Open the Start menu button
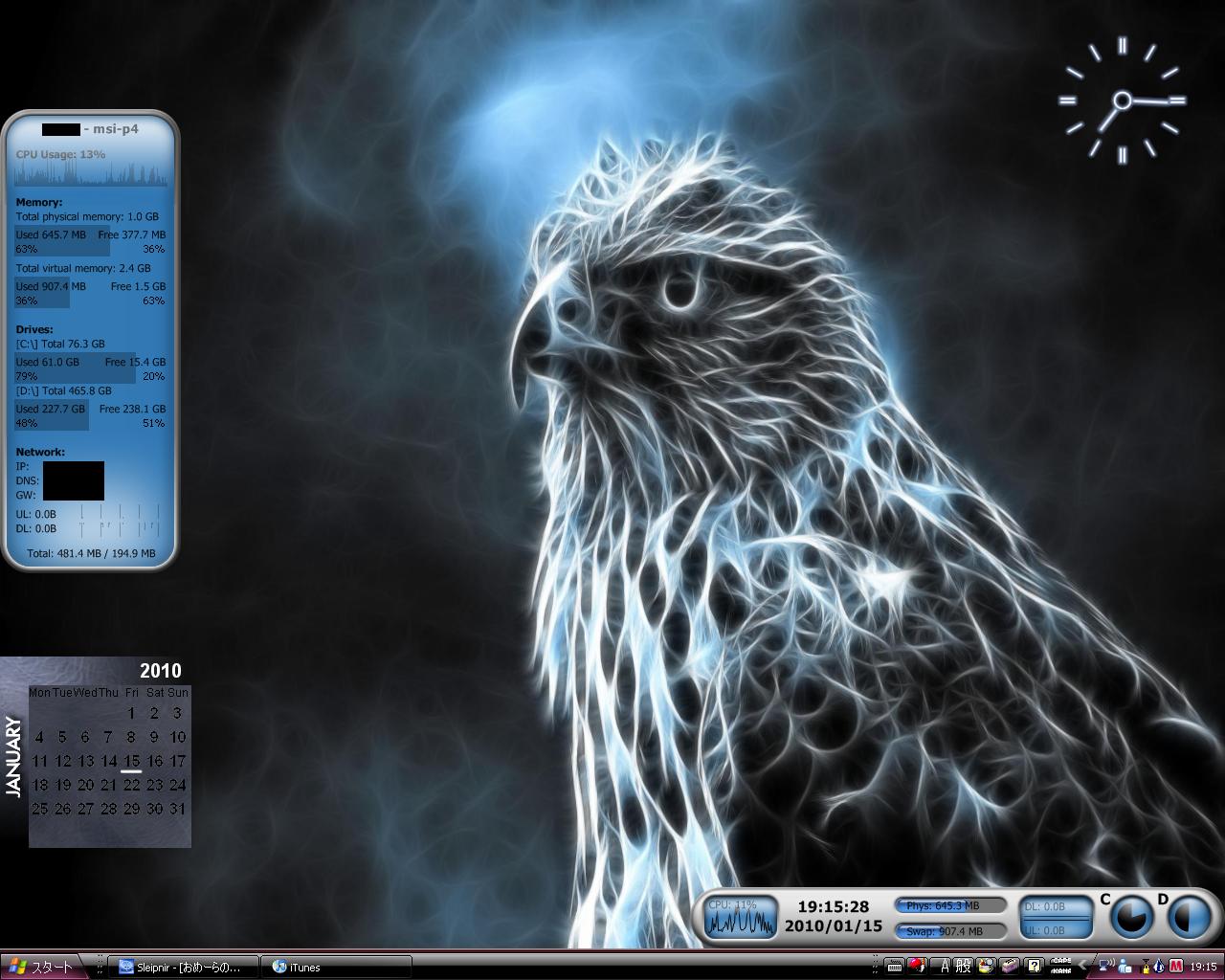Screen dimensions: 1225x980 [x=42, y=967]
